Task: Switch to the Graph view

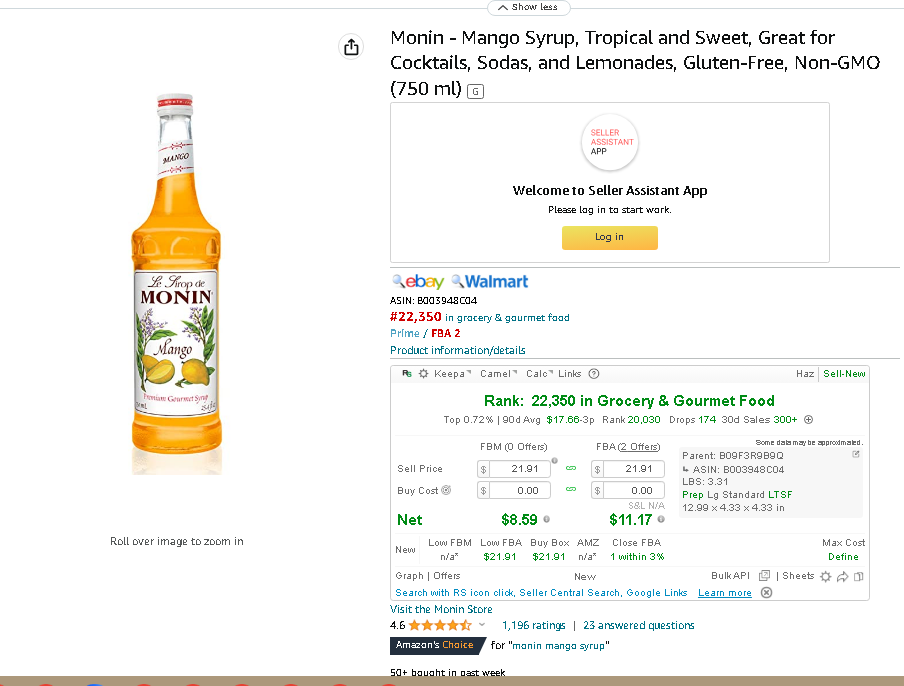Action: pos(409,575)
